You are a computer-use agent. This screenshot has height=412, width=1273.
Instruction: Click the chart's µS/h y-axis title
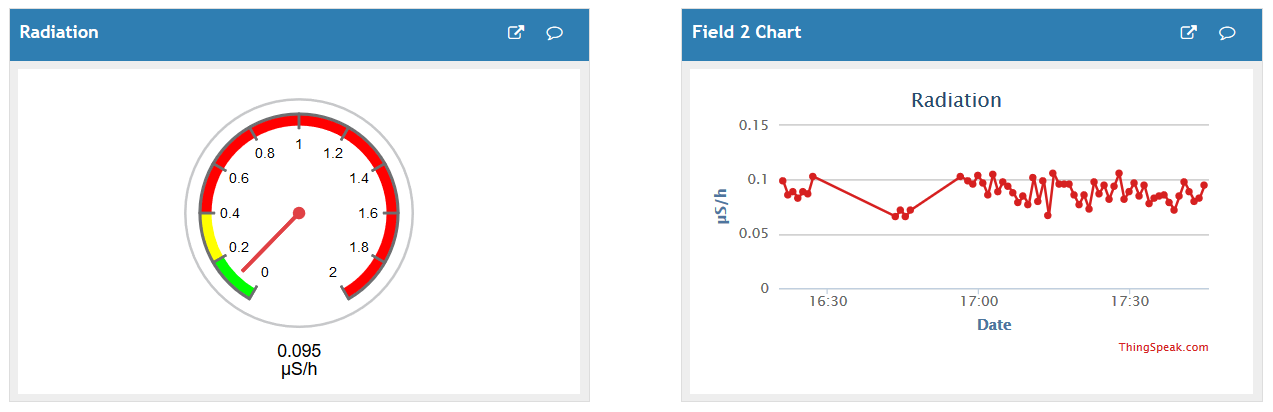pyautogui.click(x=723, y=205)
